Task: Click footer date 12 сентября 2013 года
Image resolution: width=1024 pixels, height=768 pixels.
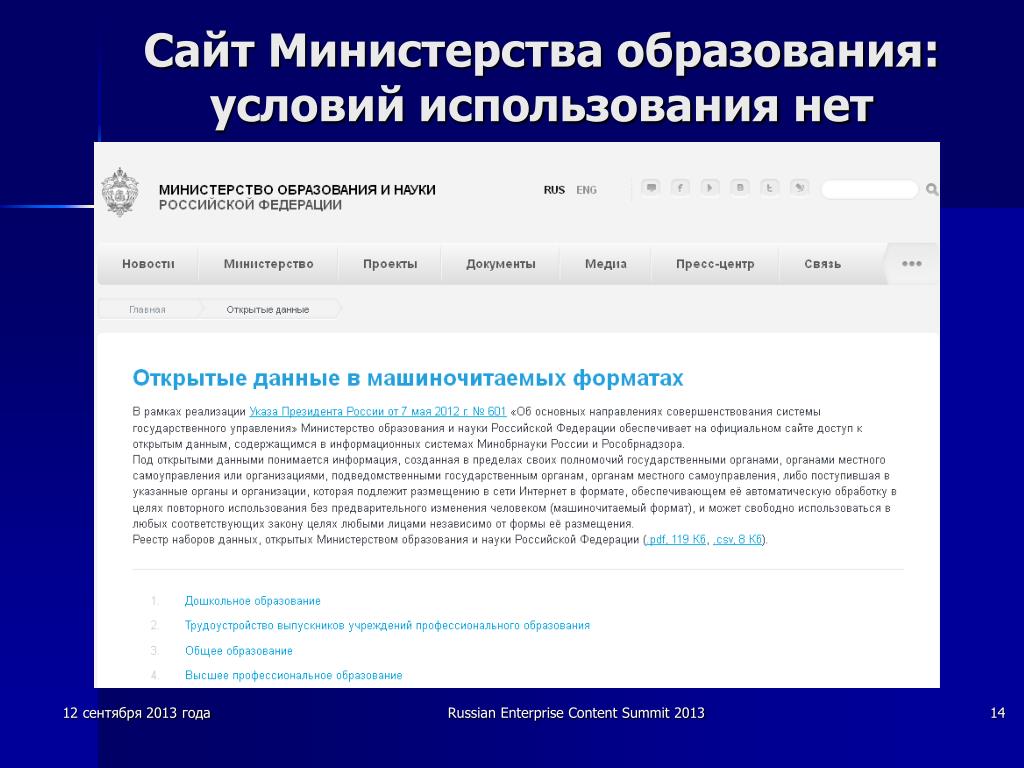Action: click(x=136, y=713)
